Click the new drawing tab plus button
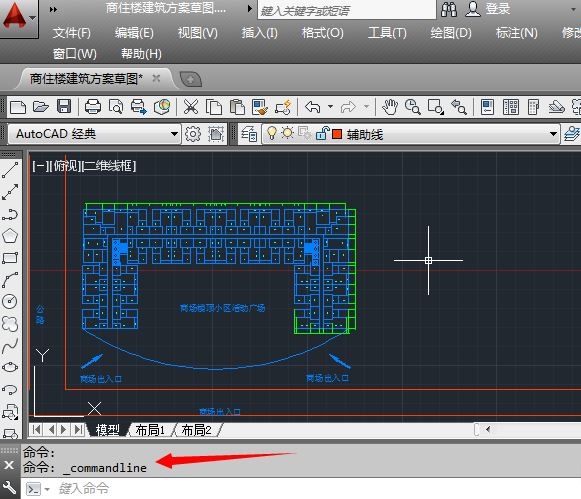Viewport: 581px width, 499px height. (191, 79)
